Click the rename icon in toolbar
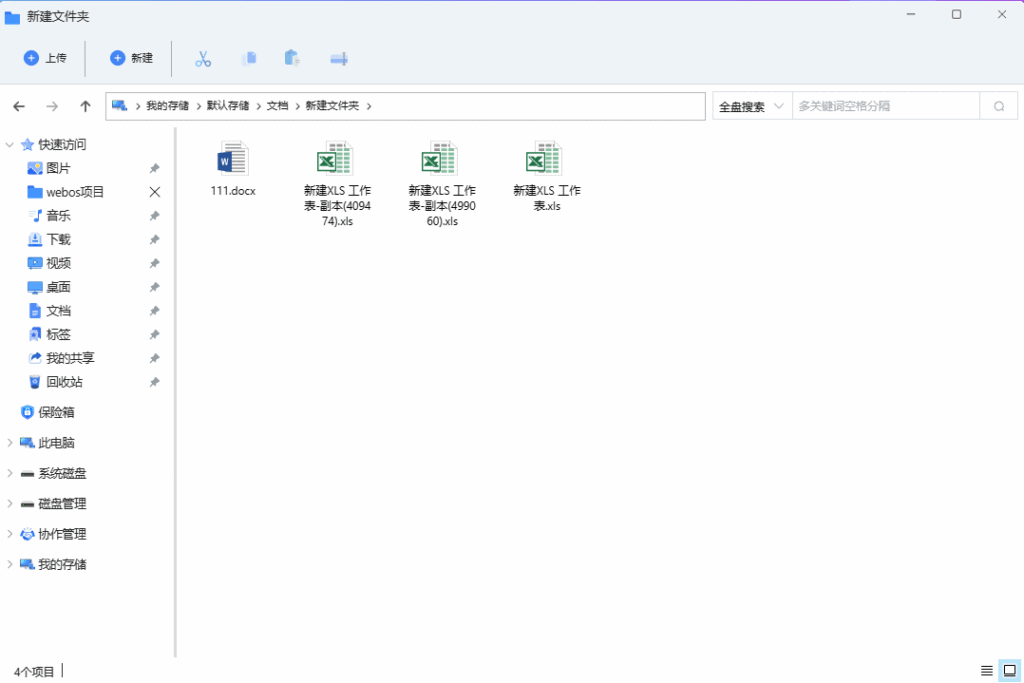1024x683 pixels. tap(339, 59)
